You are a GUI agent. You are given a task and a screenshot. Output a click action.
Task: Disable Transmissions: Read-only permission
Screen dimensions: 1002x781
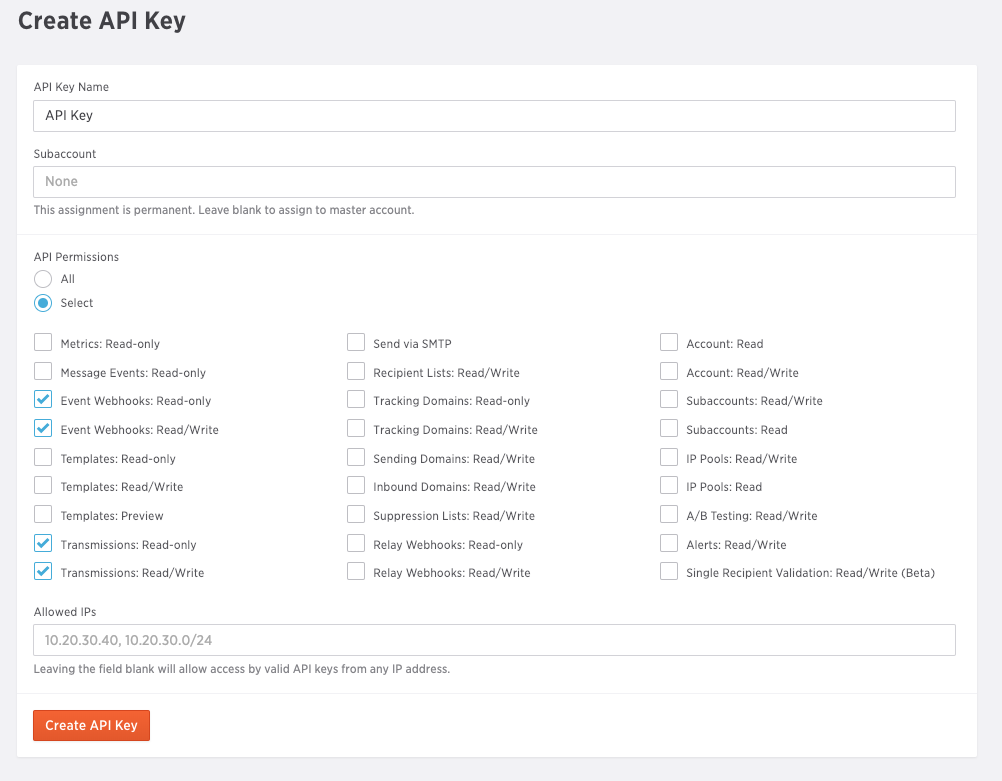click(x=43, y=543)
